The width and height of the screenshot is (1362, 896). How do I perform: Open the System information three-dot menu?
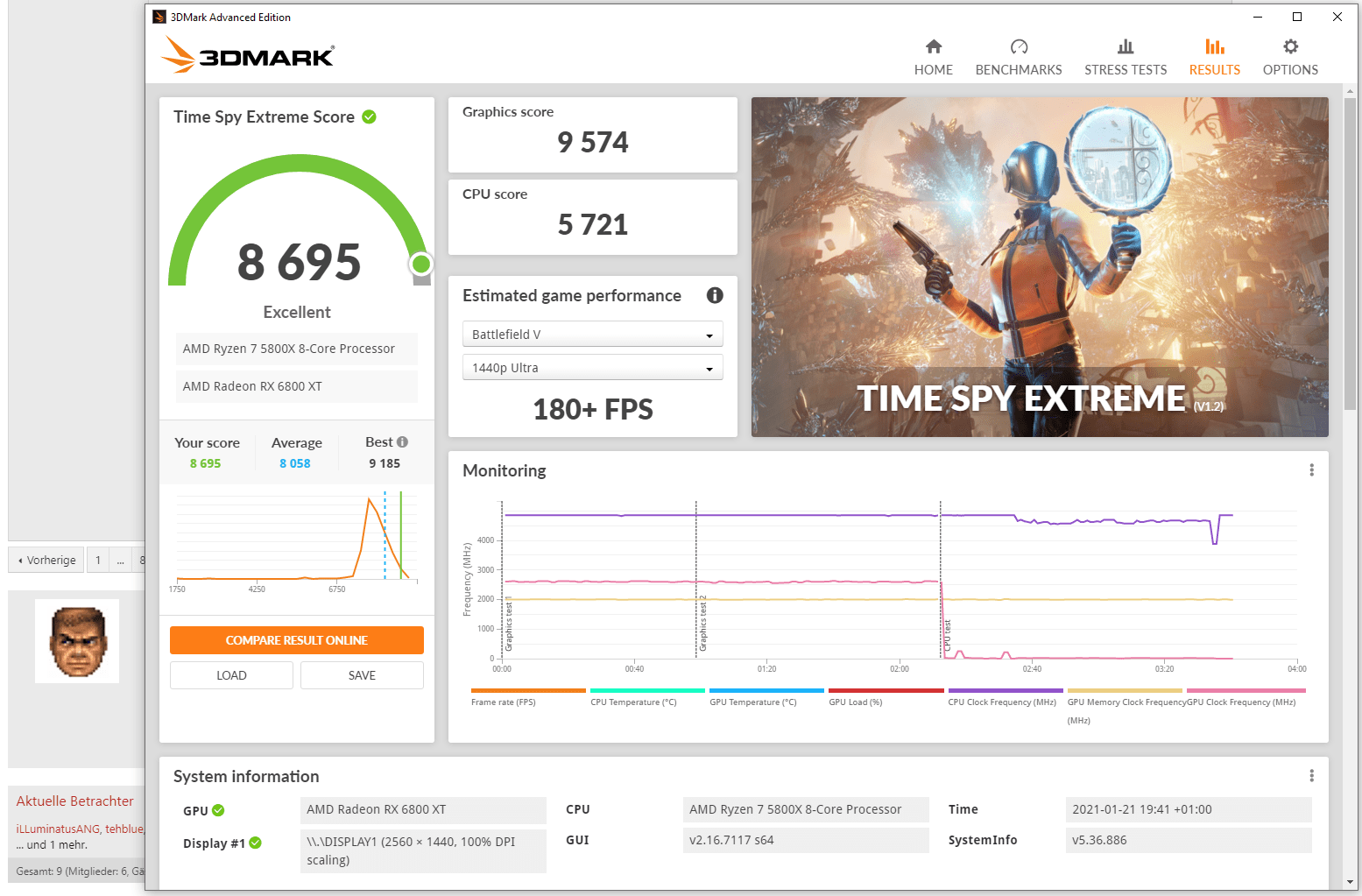pos(1311,776)
